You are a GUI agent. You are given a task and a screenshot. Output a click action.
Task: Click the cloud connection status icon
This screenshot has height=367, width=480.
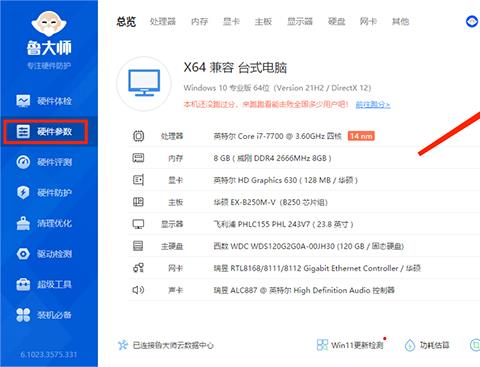(123, 345)
